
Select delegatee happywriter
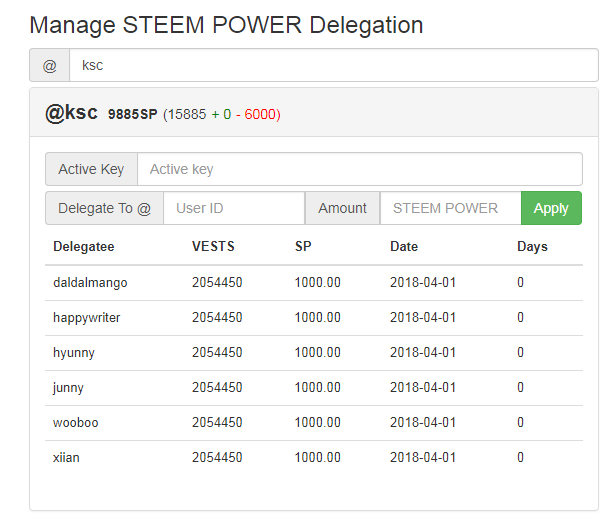pyautogui.click(x=87, y=318)
